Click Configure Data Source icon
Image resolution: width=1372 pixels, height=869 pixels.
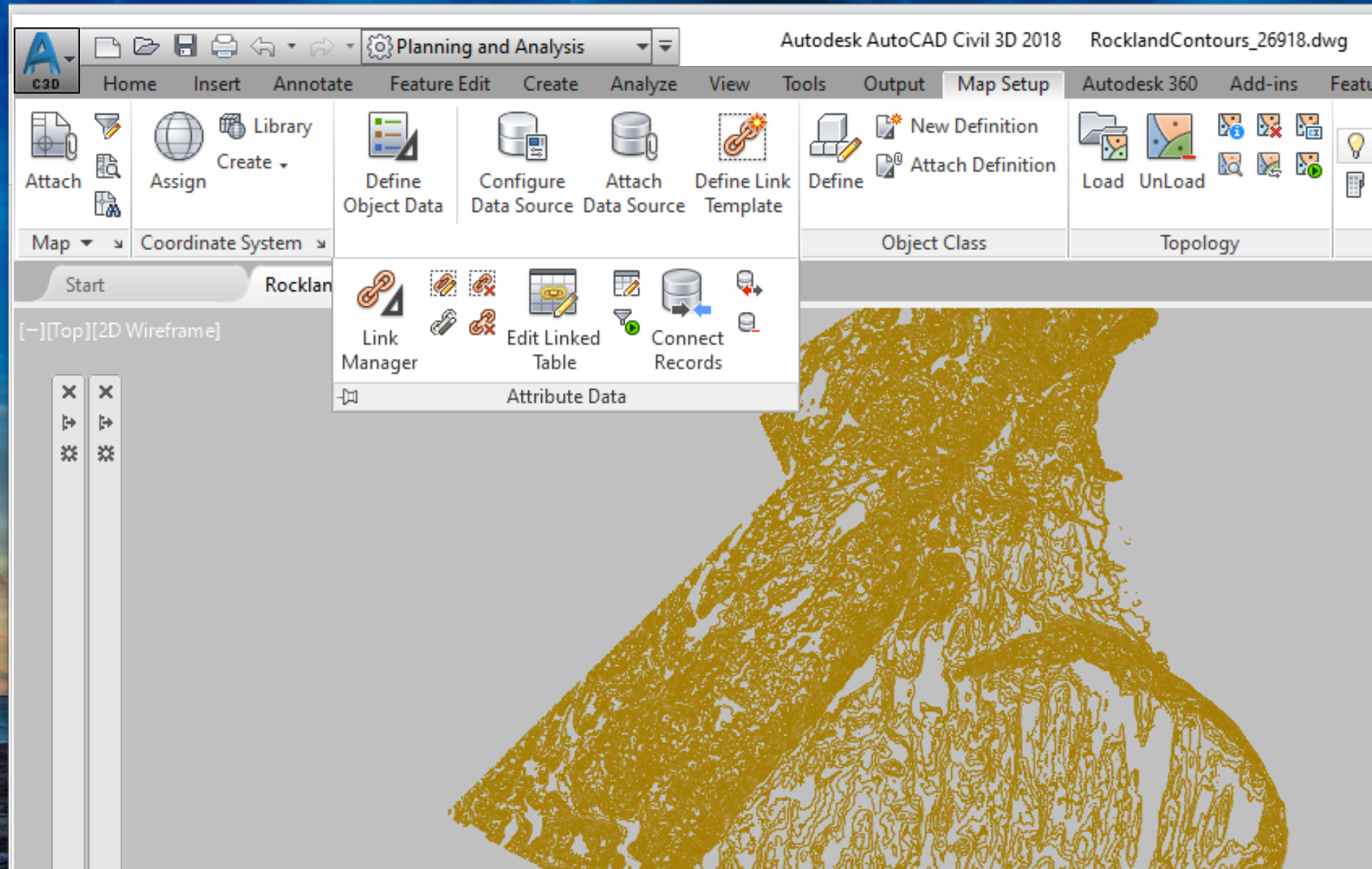tap(522, 137)
